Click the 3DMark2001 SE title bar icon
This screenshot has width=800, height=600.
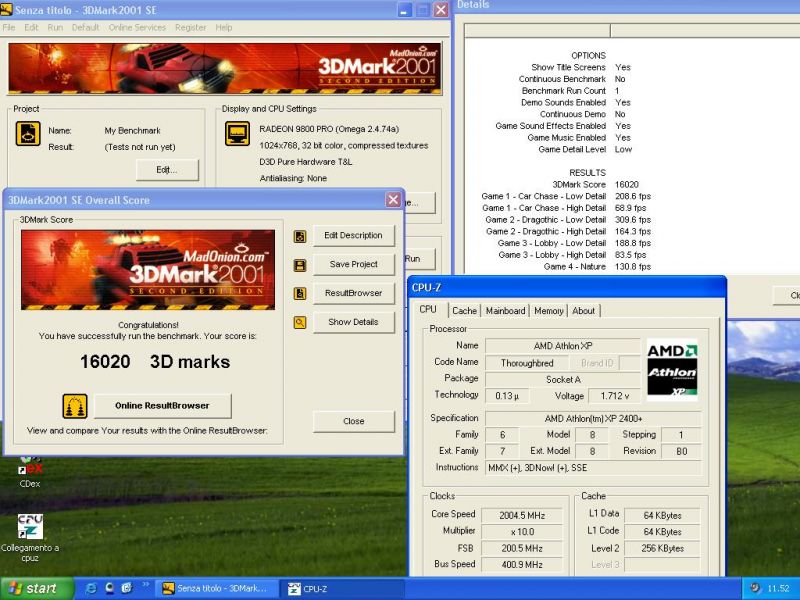(7, 10)
